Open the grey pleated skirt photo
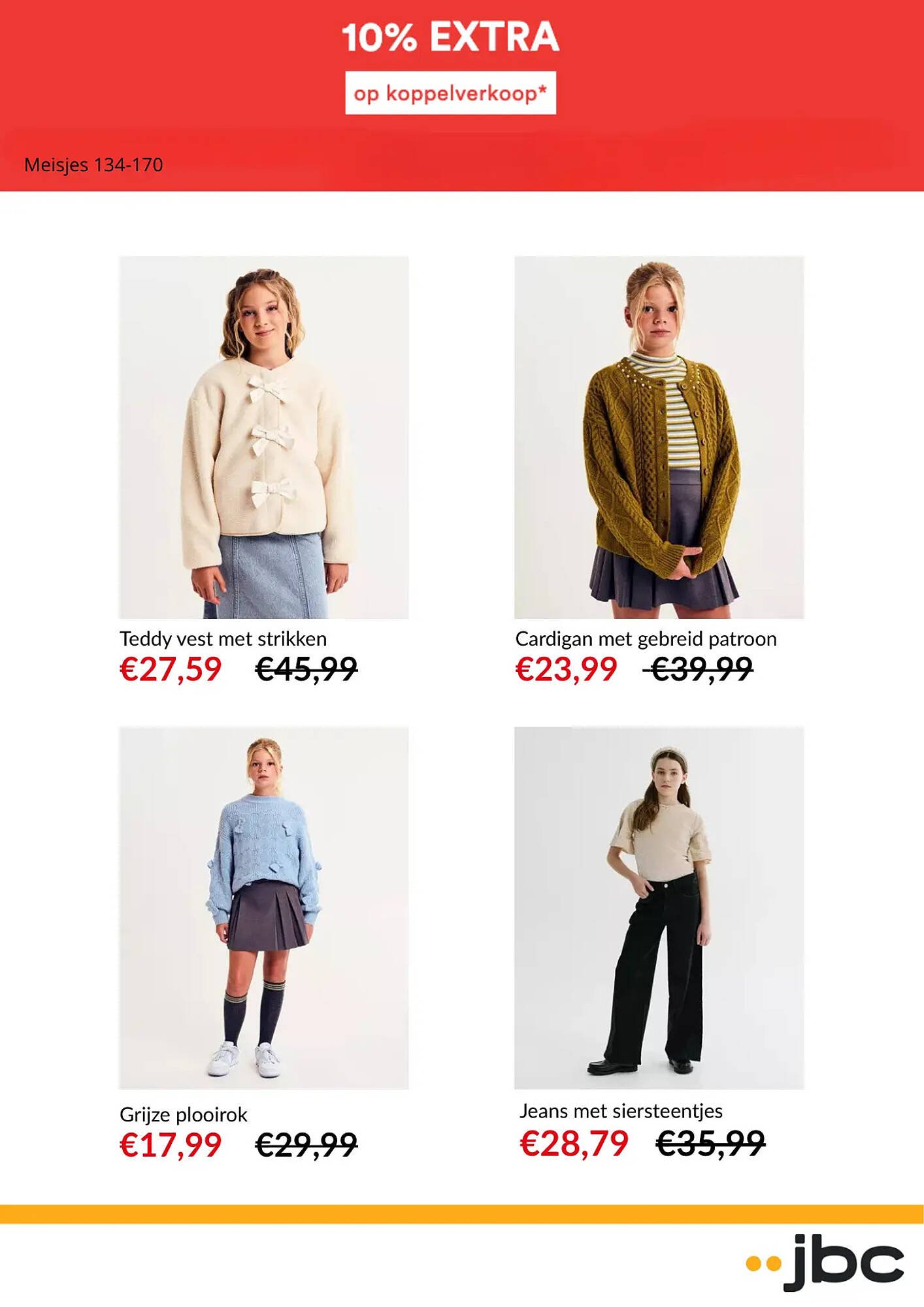Viewport: 924px width, 1307px height. click(x=264, y=908)
